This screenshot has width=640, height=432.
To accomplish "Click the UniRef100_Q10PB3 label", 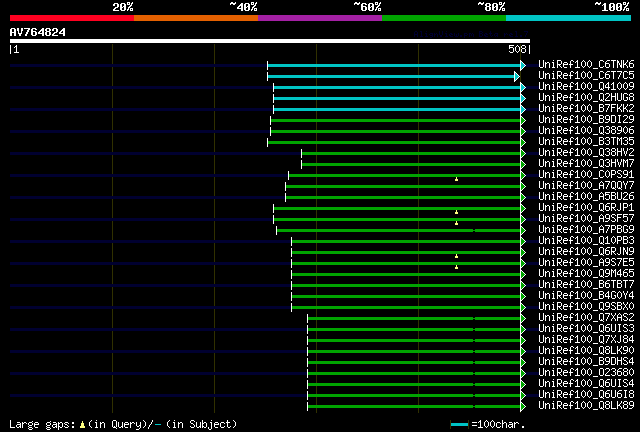I will [x=586, y=241].
